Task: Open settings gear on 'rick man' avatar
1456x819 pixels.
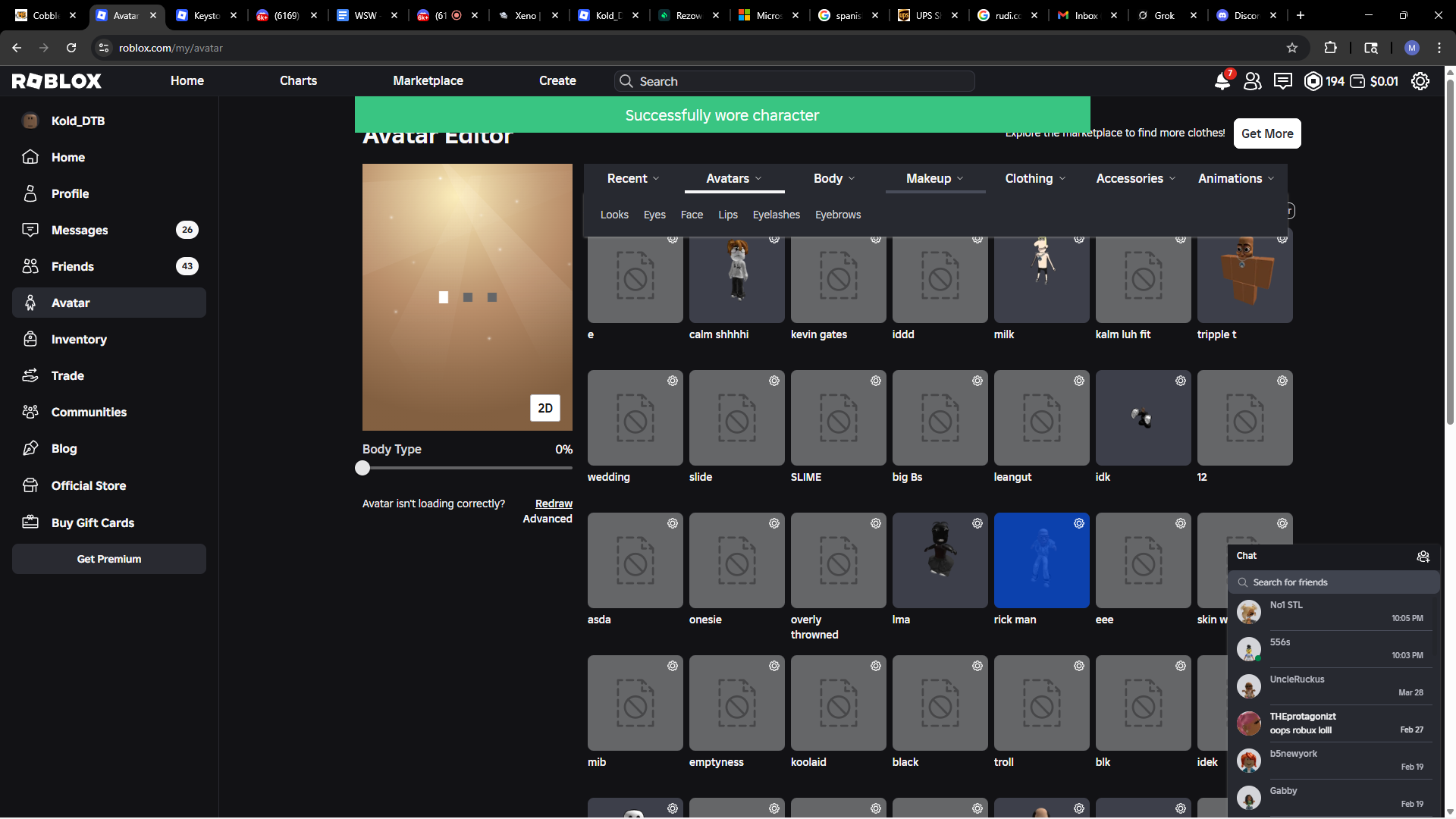Action: click(1079, 523)
